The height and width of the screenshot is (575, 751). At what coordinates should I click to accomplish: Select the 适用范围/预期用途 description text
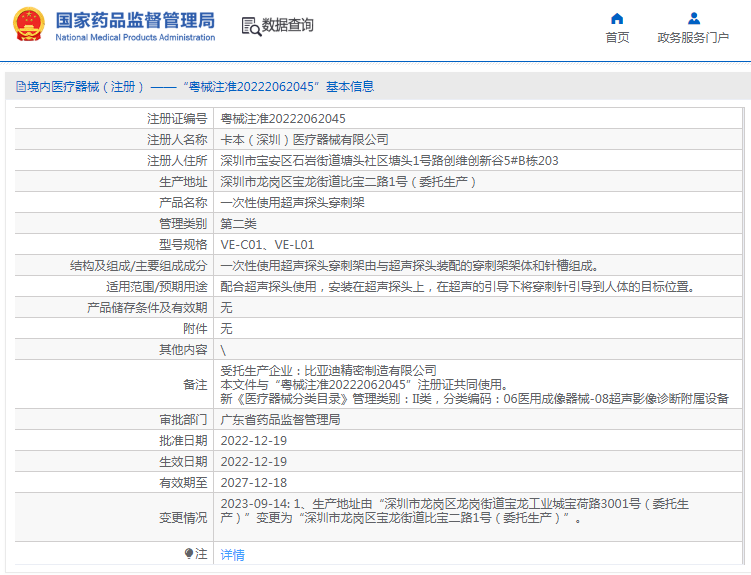[457, 287]
